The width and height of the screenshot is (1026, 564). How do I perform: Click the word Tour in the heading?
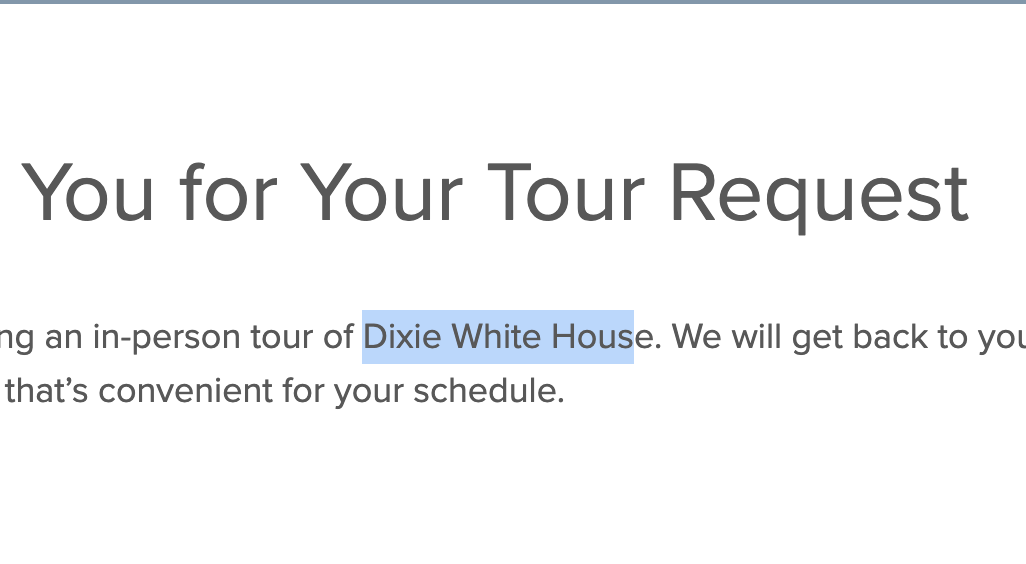click(x=566, y=193)
